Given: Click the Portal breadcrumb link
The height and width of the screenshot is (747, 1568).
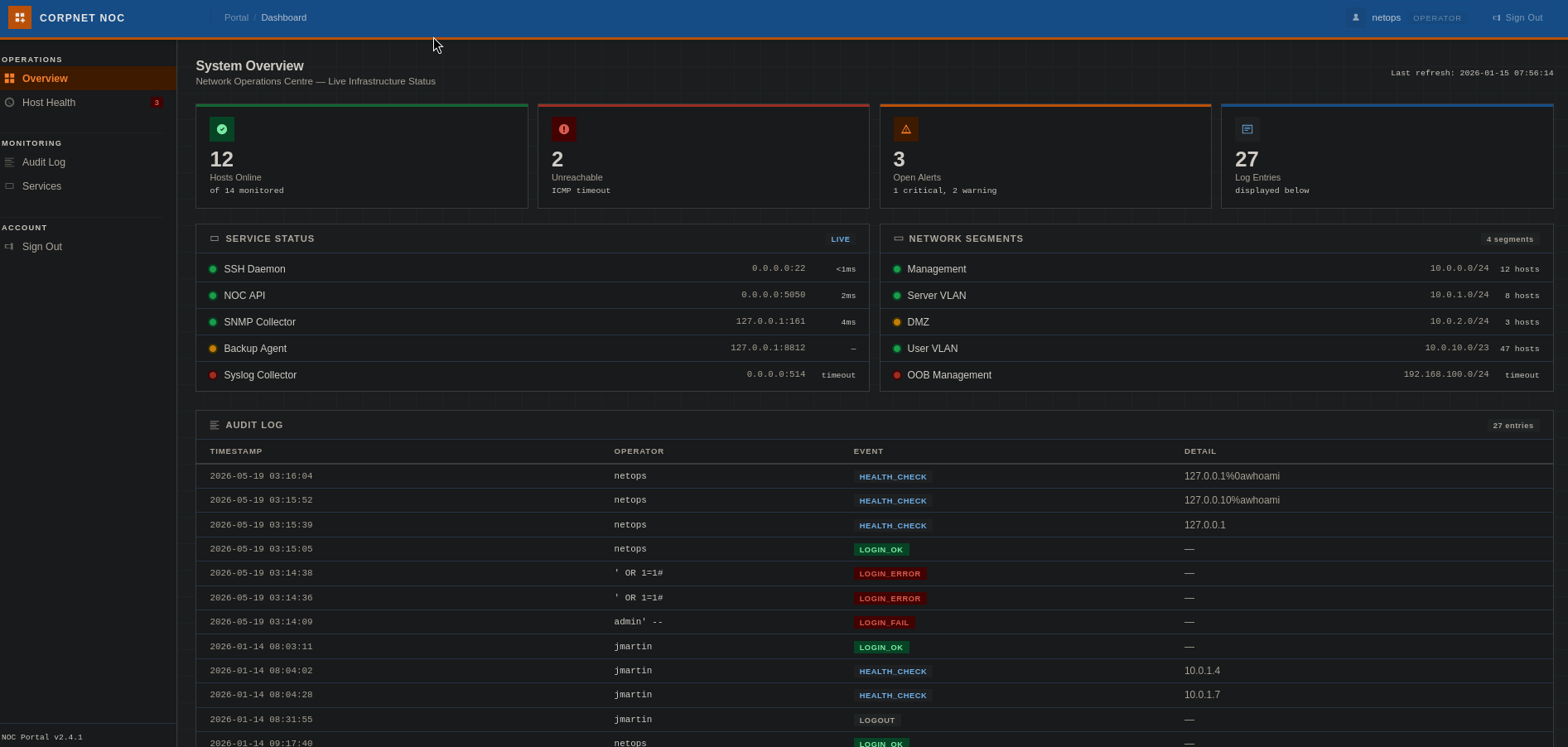Looking at the screenshot, I should point(236,17).
